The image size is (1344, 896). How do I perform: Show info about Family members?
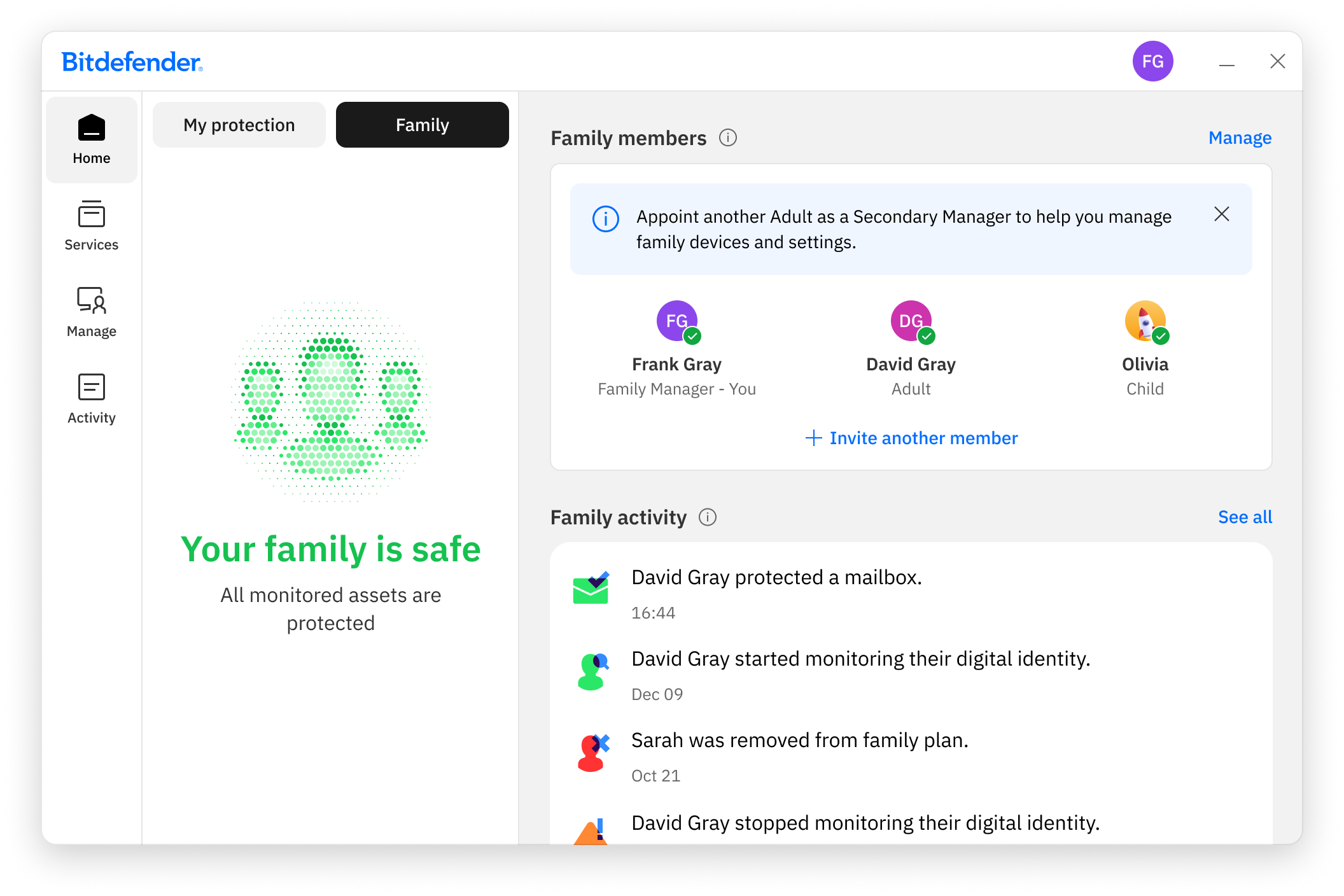pos(728,138)
